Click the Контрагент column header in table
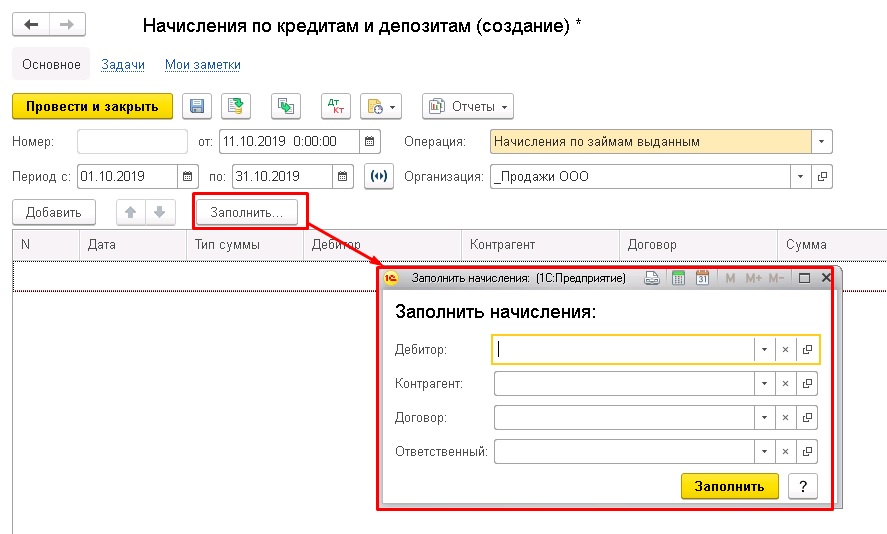 point(541,245)
